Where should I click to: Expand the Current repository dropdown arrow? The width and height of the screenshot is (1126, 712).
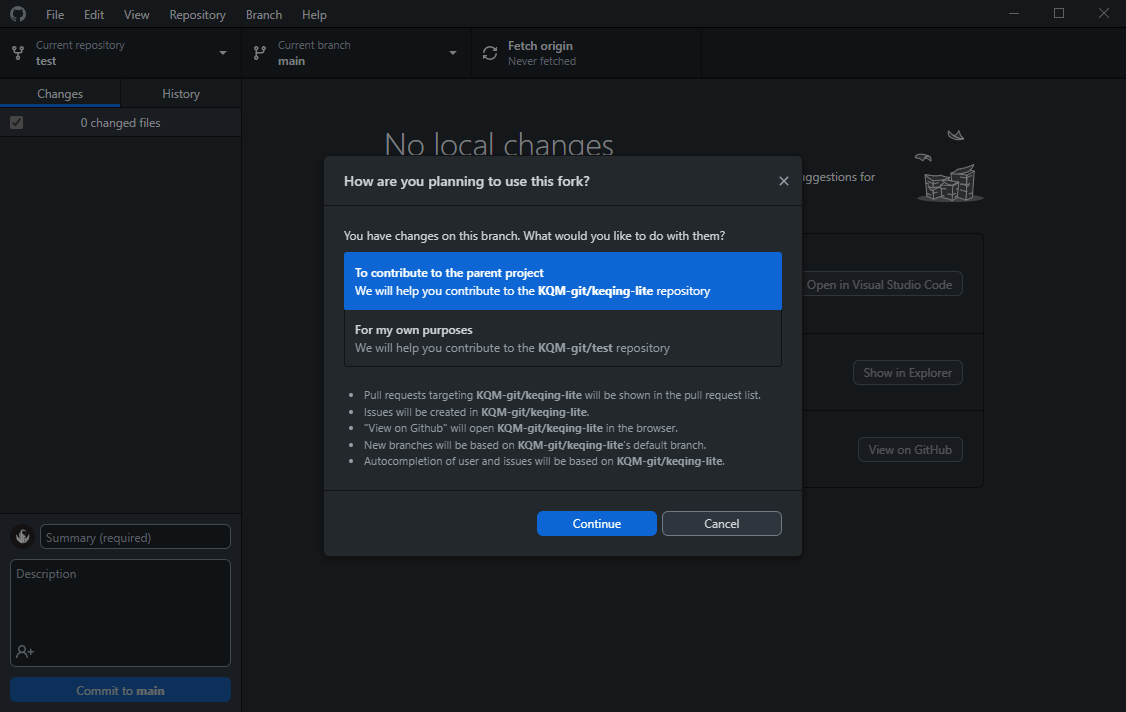coord(222,53)
